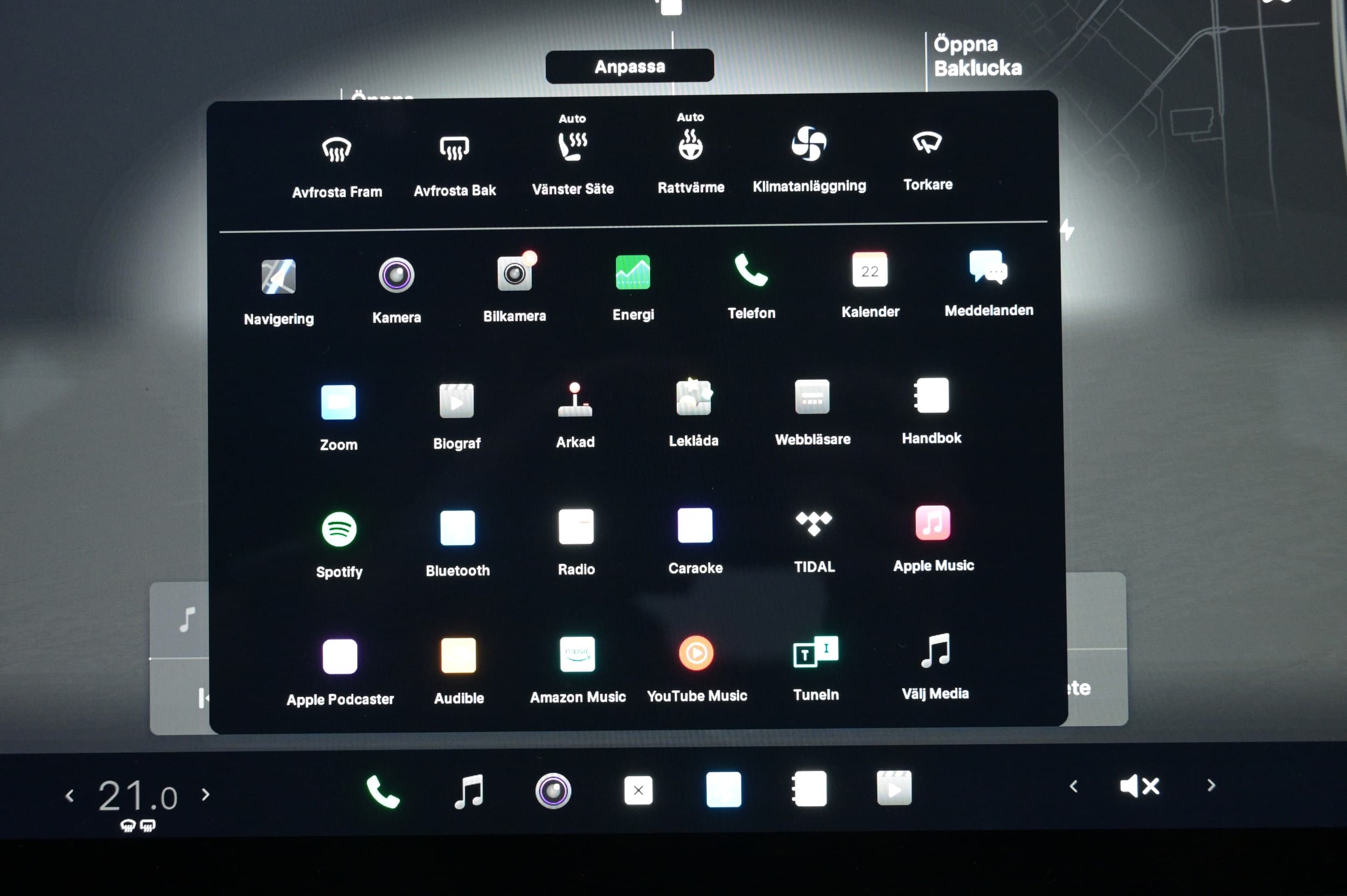Open music note media in dock
1347x896 pixels.
click(x=469, y=791)
